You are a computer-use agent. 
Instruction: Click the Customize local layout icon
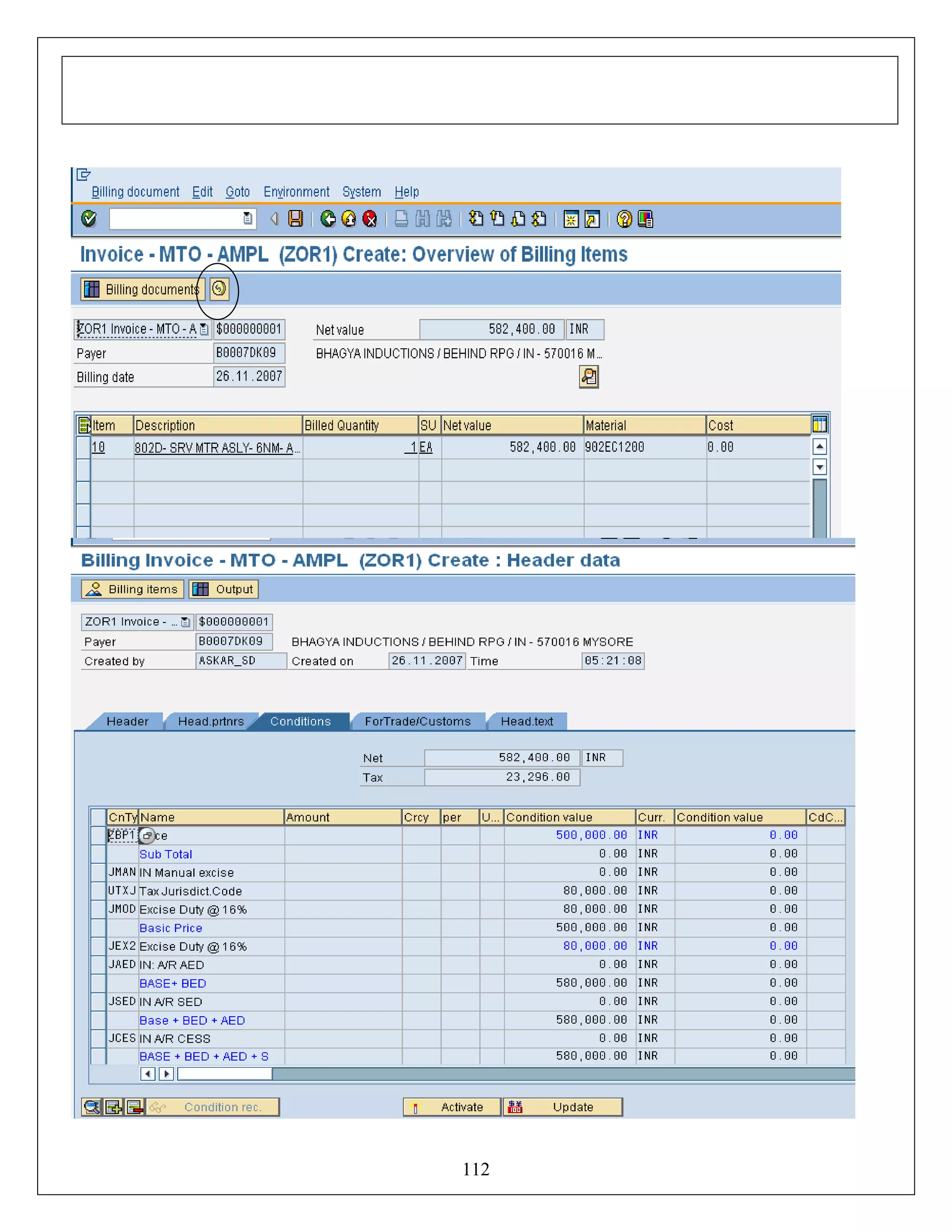click(x=645, y=219)
